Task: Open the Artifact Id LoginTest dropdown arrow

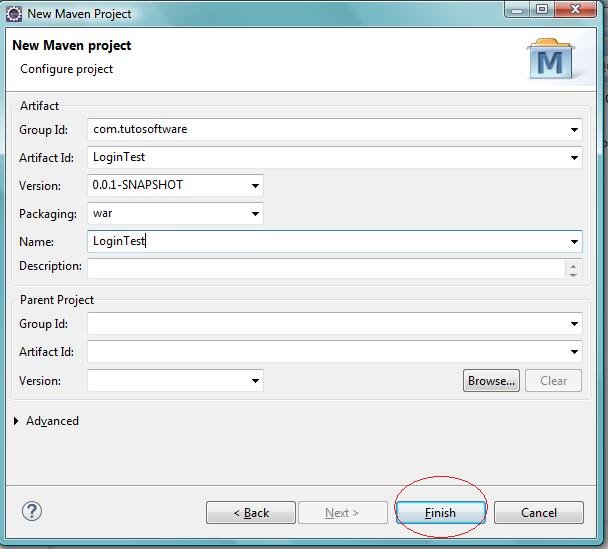Action: (574, 158)
